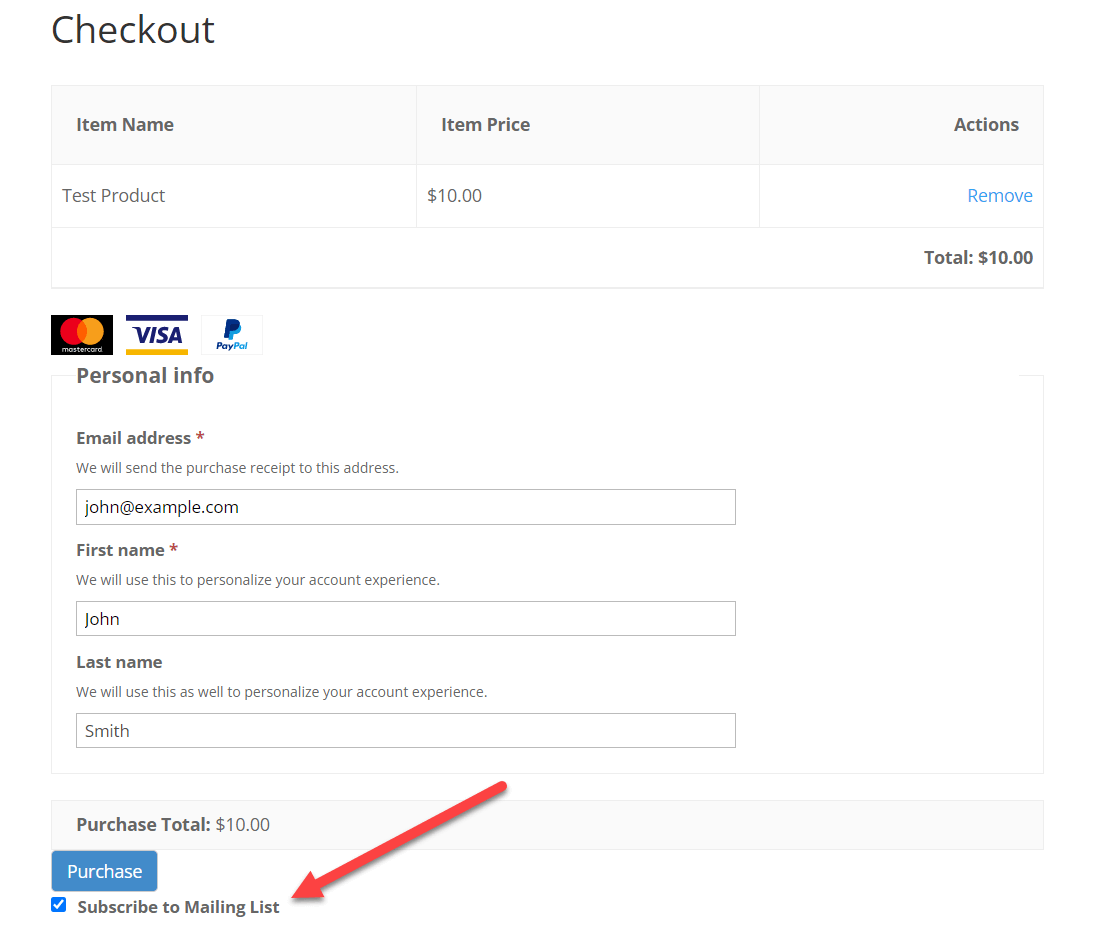Image resolution: width=1100 pixels, height=950 pixels.
Task: Click the Item Price column header
Action: (x=485, y=125)
